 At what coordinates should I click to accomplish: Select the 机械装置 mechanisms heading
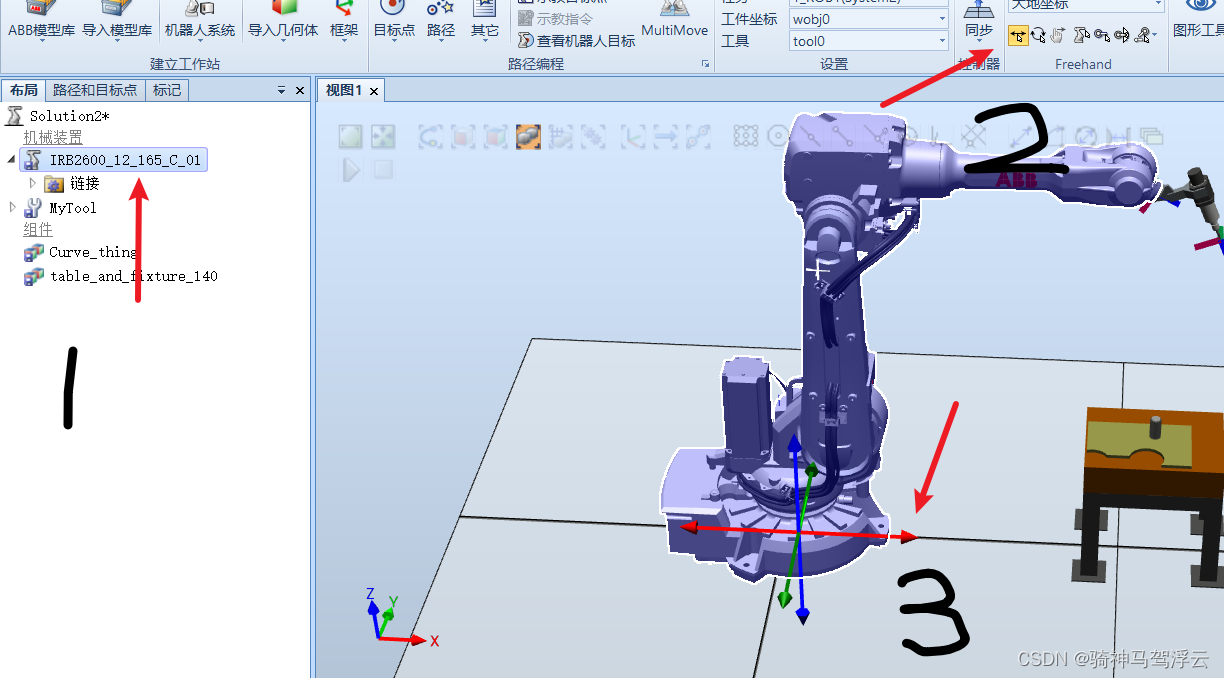coord(53,137)
